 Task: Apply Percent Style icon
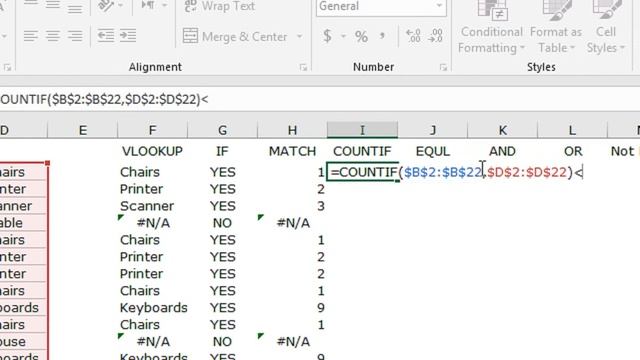click(x=361, y=37)
